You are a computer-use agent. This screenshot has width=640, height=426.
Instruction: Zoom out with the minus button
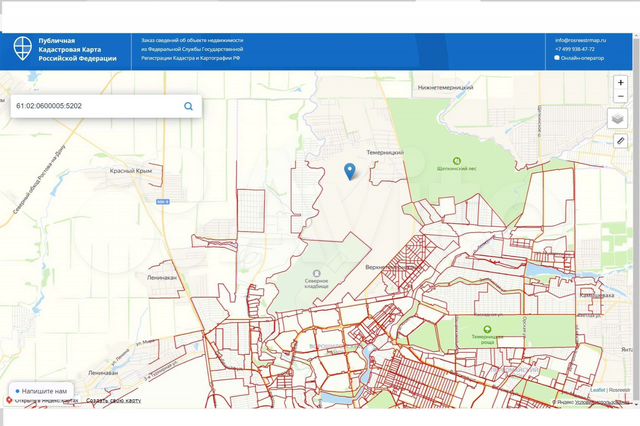click(x=620, y=95)
